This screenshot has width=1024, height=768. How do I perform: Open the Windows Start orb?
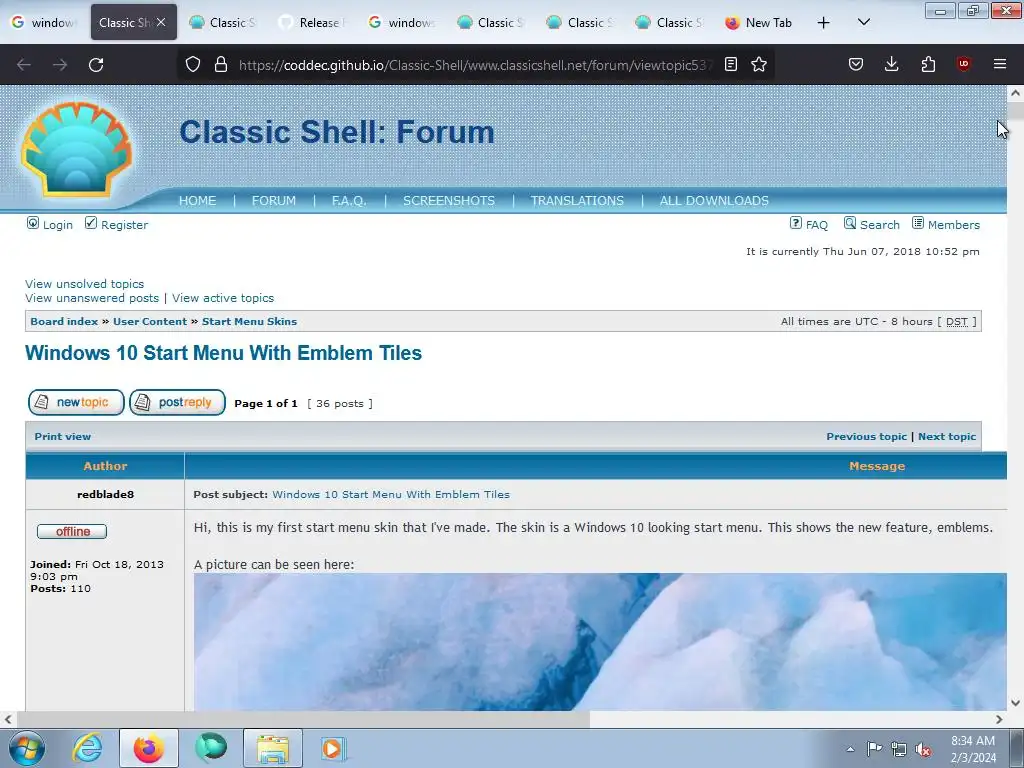26,748
